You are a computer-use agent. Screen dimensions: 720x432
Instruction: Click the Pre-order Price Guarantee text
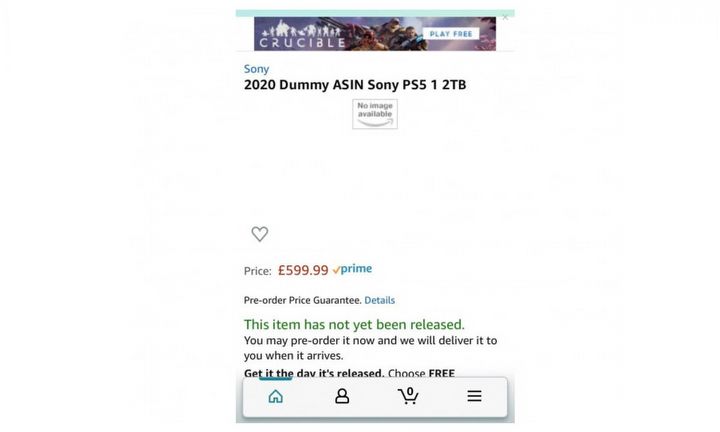pyautogui.click(x=303, y=300)
